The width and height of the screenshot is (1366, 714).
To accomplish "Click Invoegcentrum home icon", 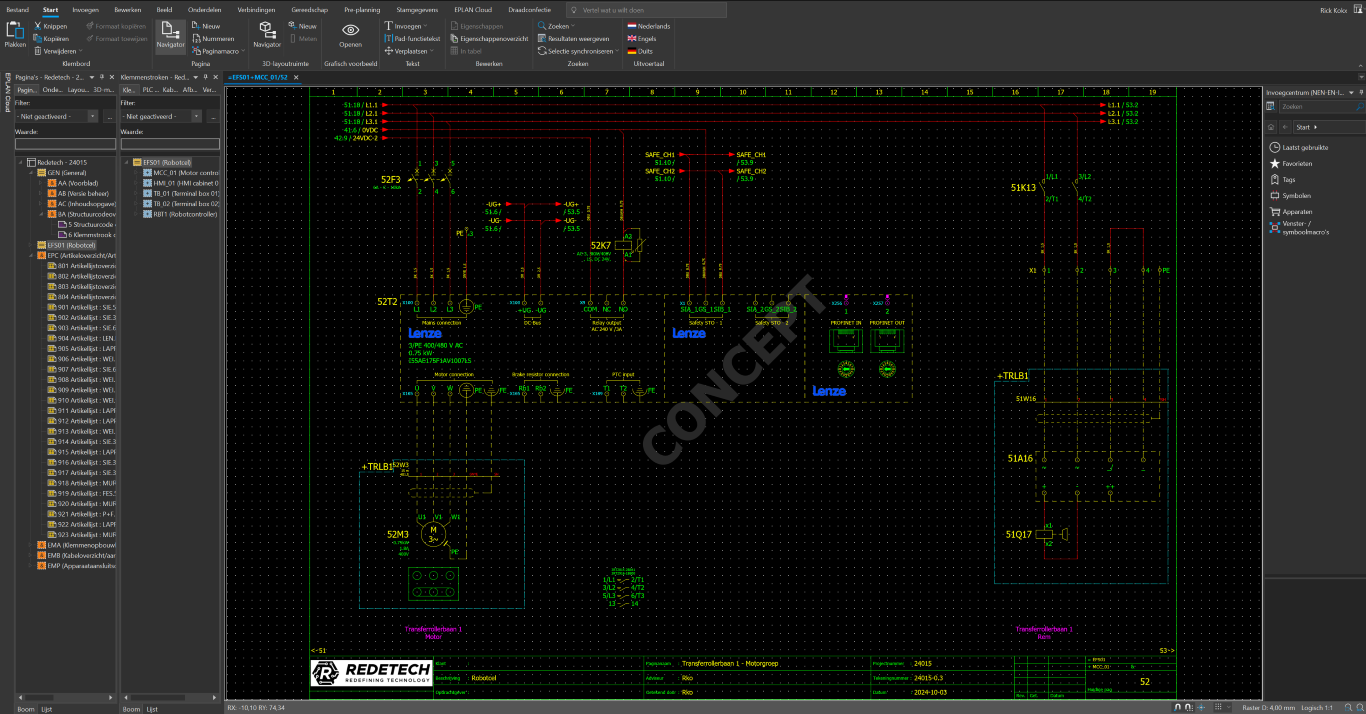I will point(1272,127).
